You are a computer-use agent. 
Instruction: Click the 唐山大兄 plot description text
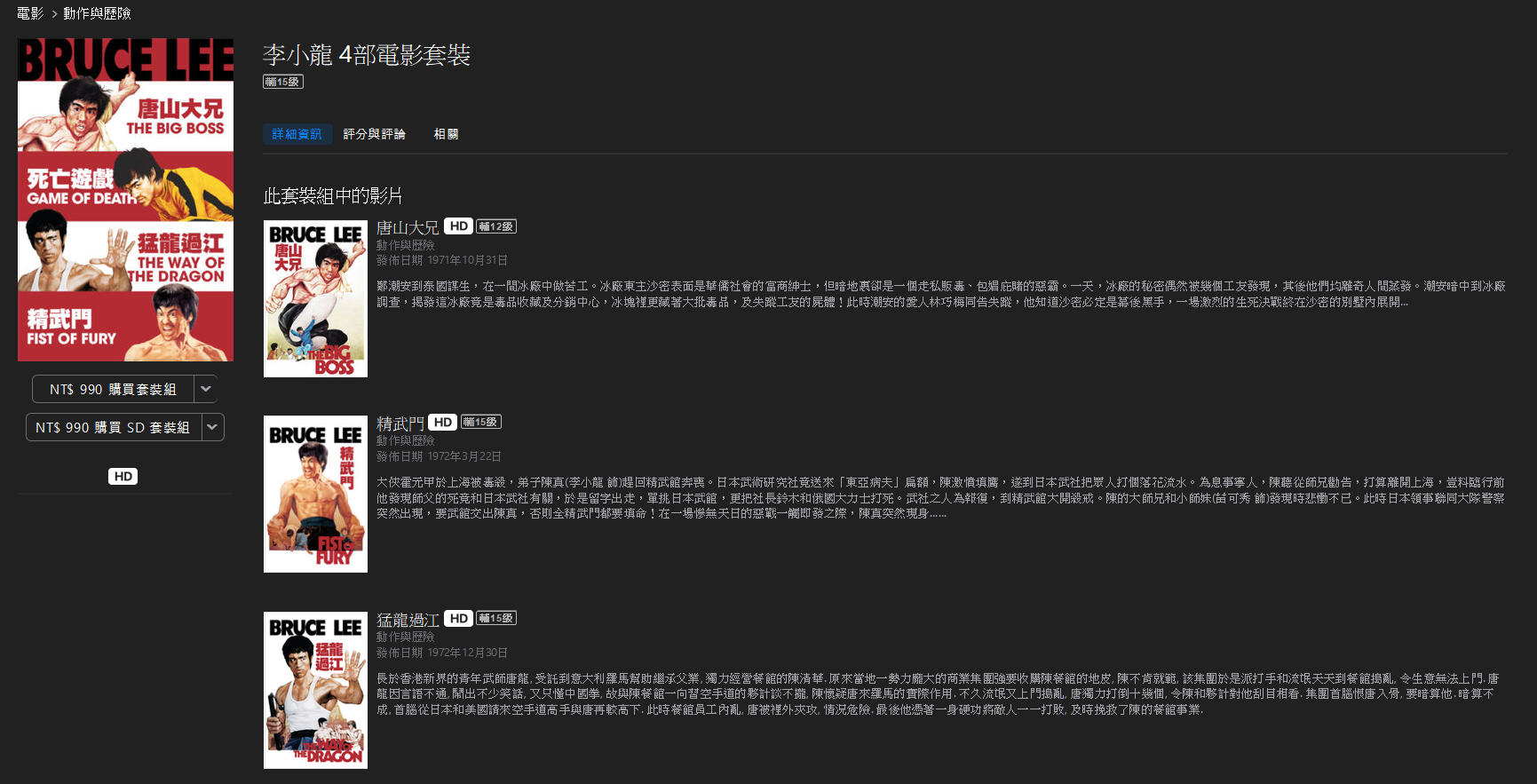point(941,294)
